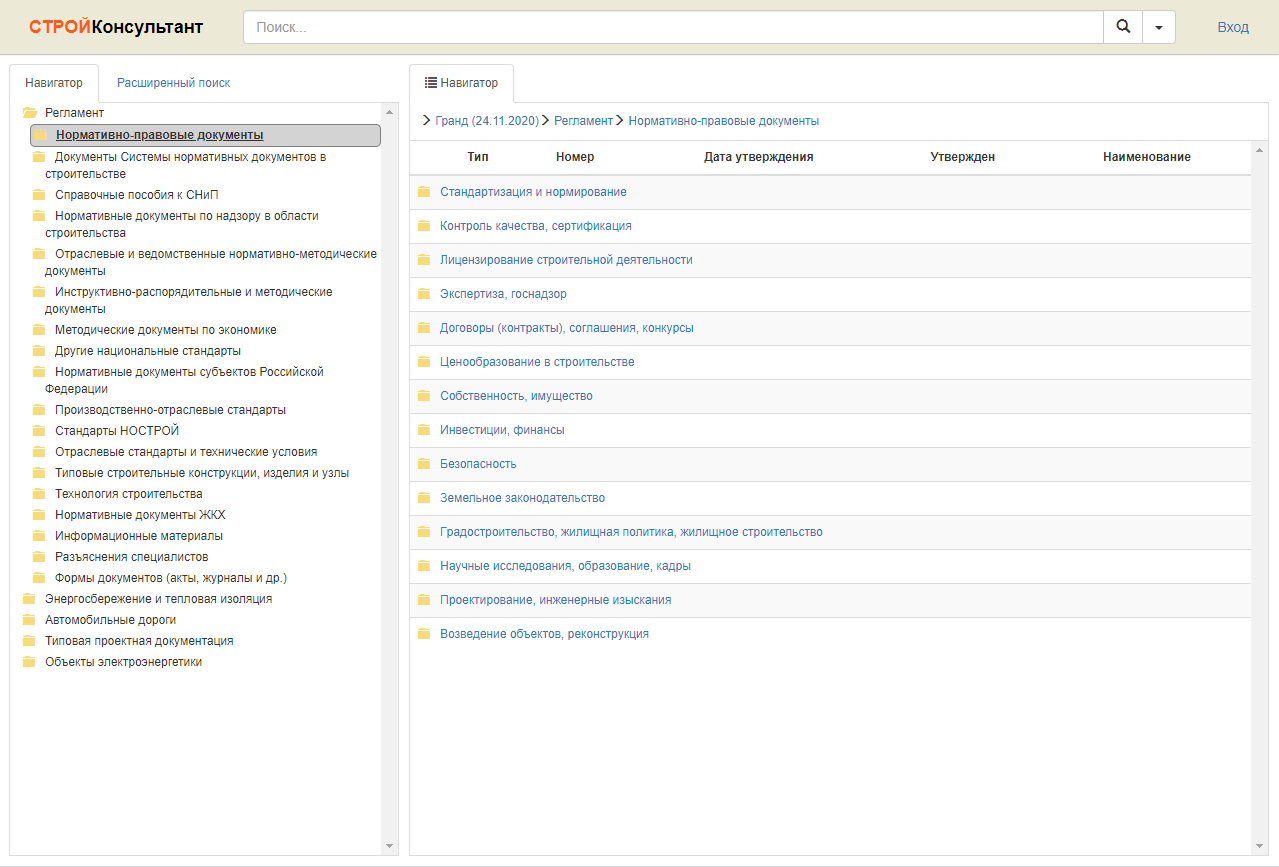Click folder icon of Инвестиции, финансы row

click(x=424, y=430)
